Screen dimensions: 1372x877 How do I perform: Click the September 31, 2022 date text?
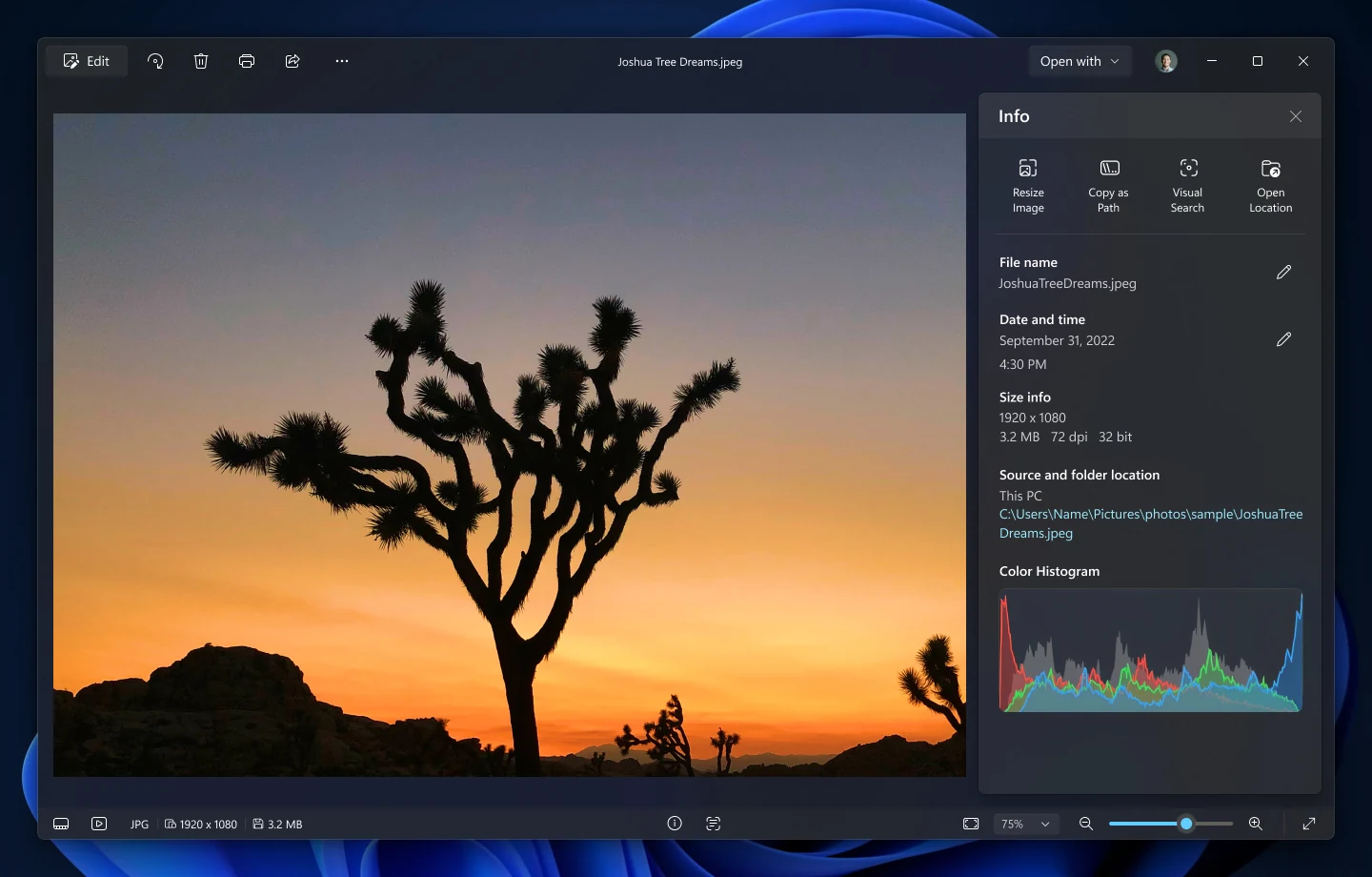pyautogui.click(x=1057, y=340)
